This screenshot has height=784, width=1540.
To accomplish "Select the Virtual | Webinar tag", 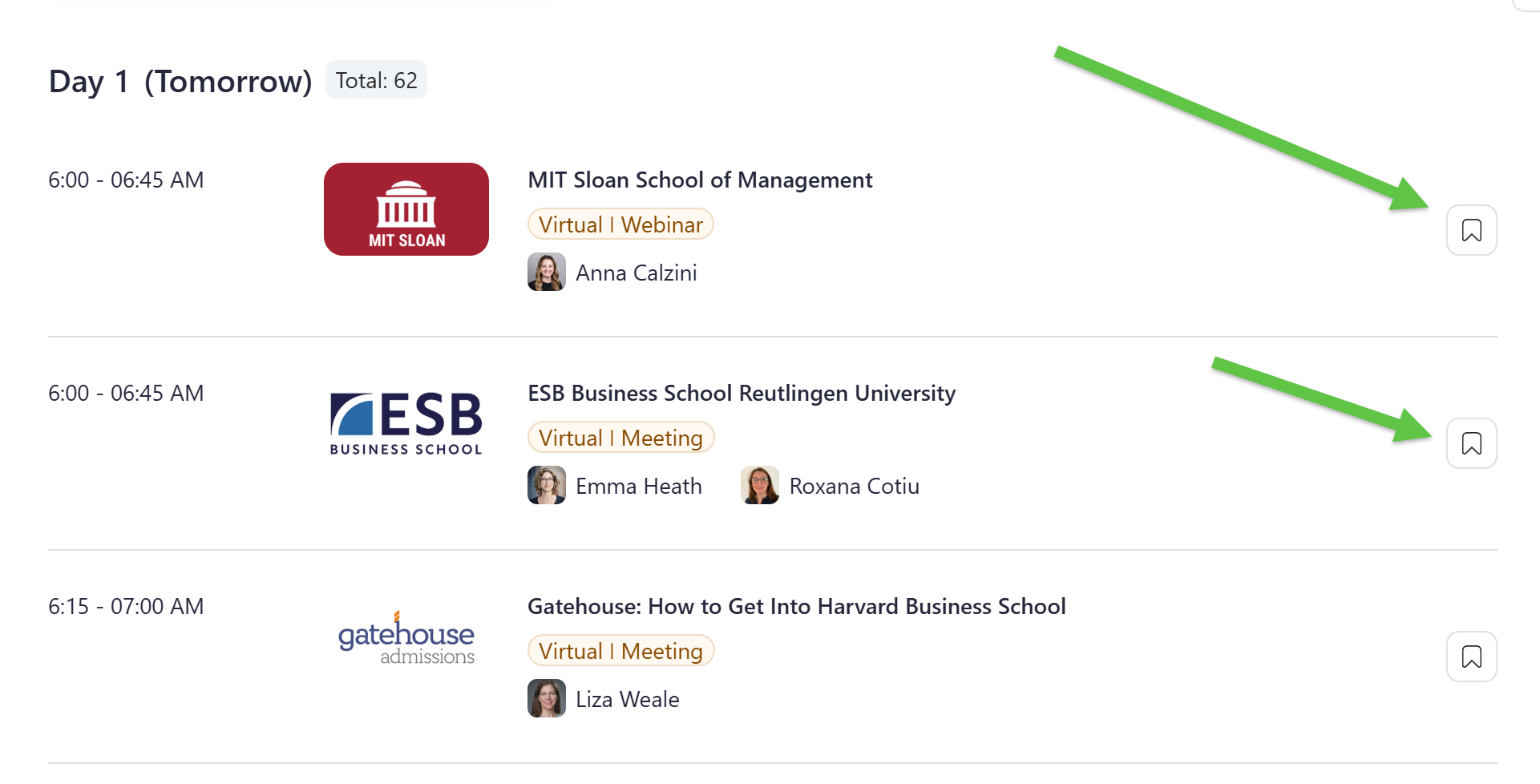I will point(620,224).
